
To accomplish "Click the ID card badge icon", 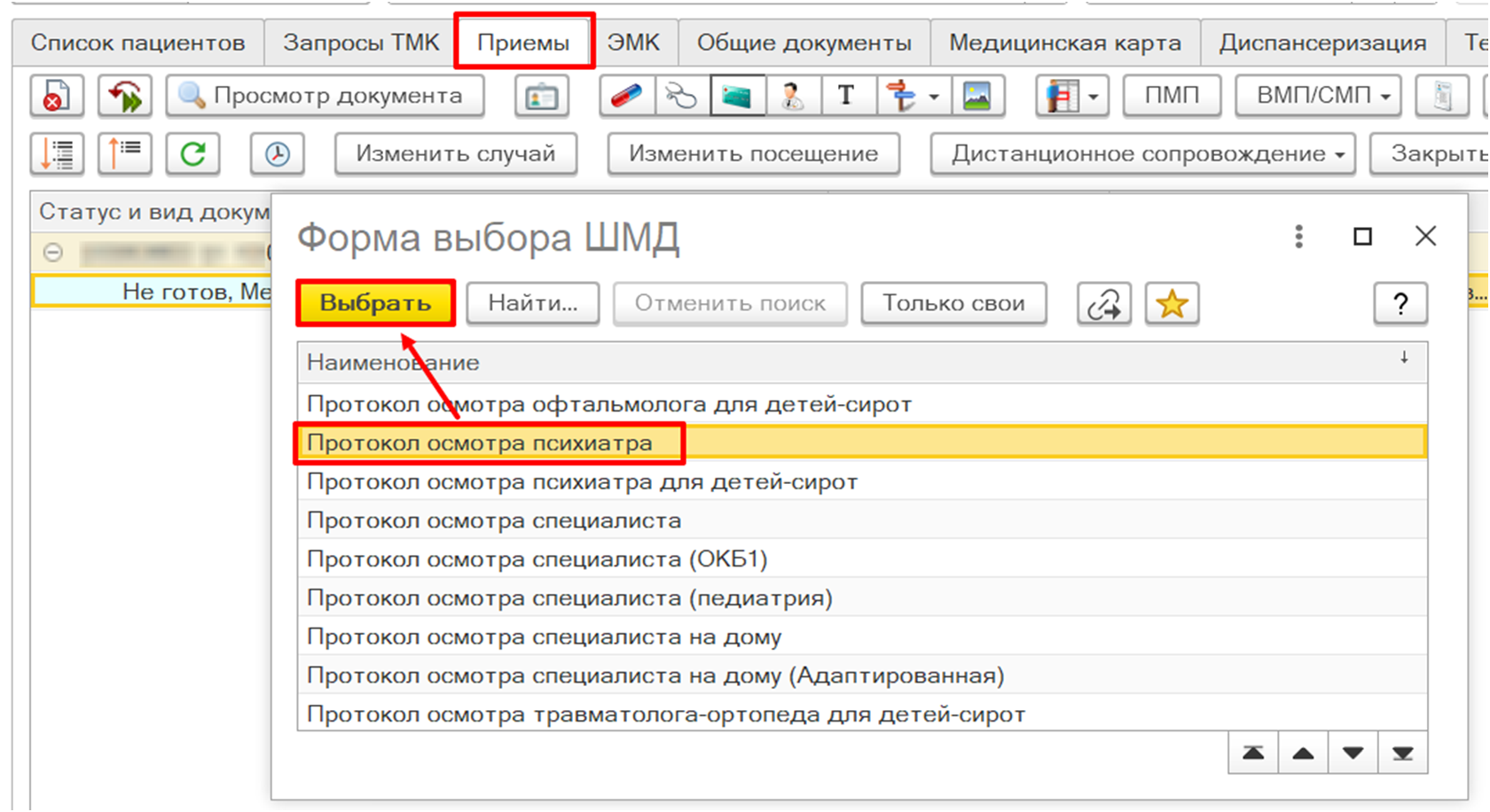I will pos(541,96).
